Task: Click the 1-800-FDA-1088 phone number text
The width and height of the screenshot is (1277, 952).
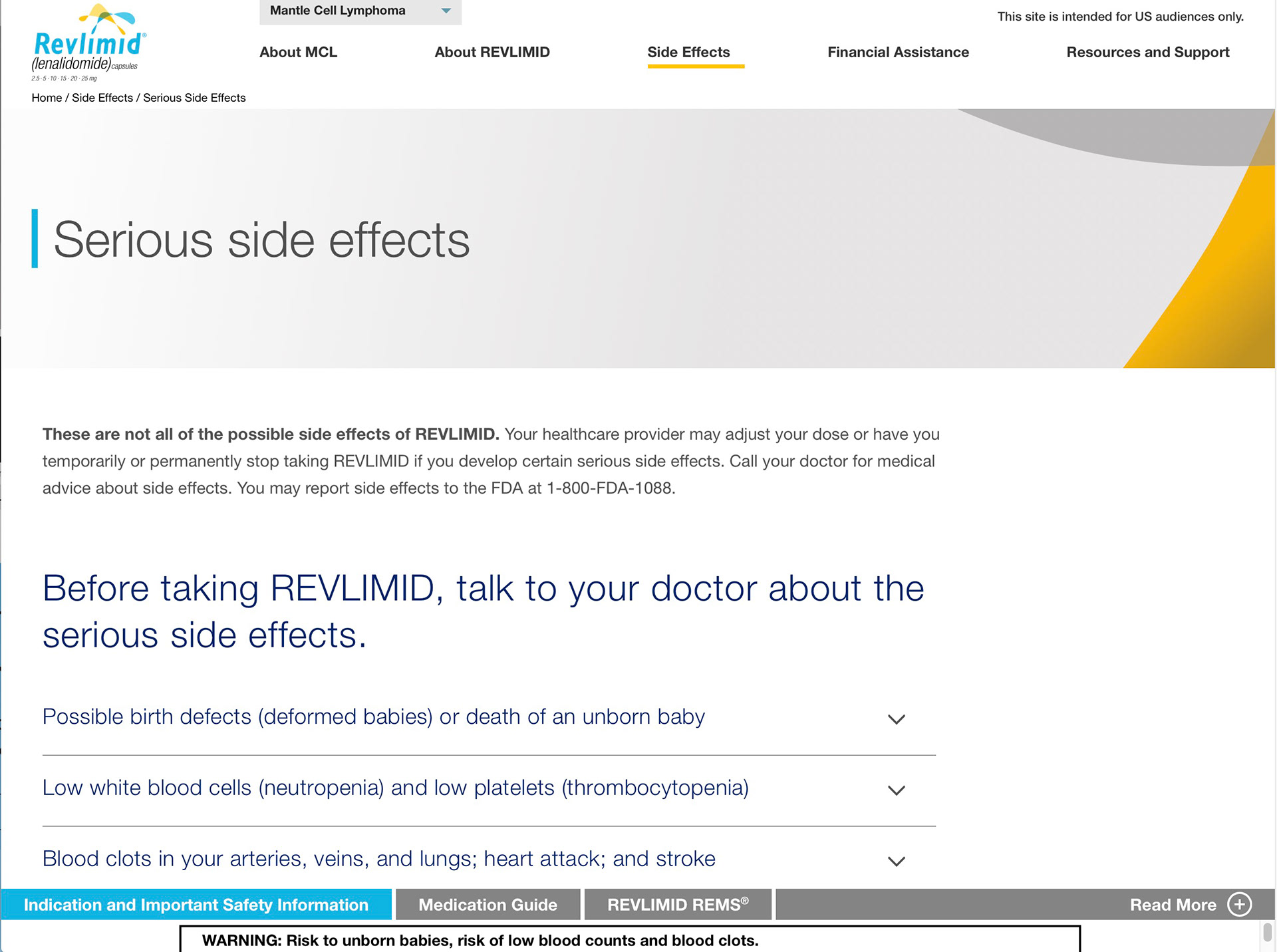Action: (611, 488)
